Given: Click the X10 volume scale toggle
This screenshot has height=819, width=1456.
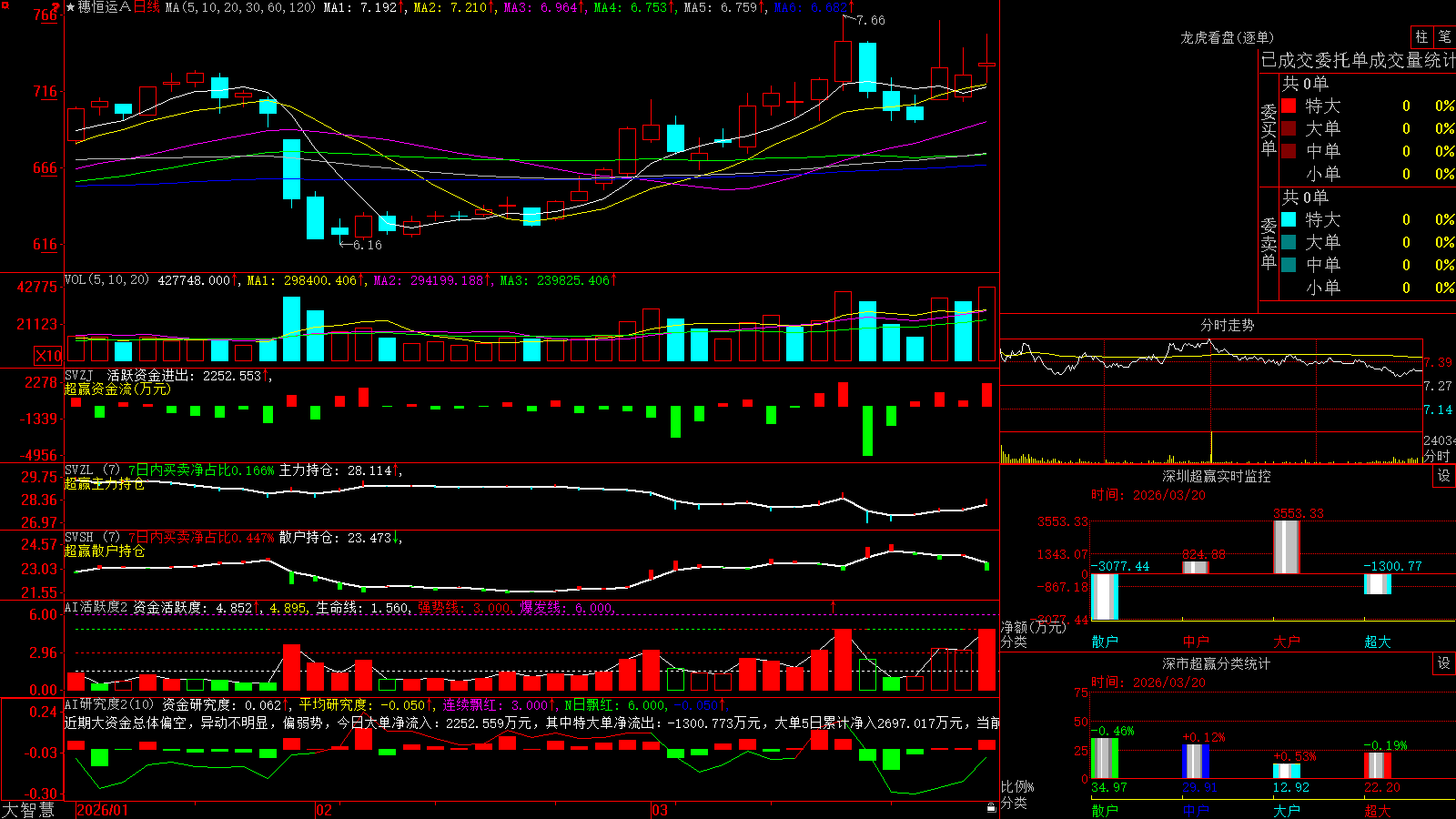Looking at the screenshot, I should (x=48, y=356).
